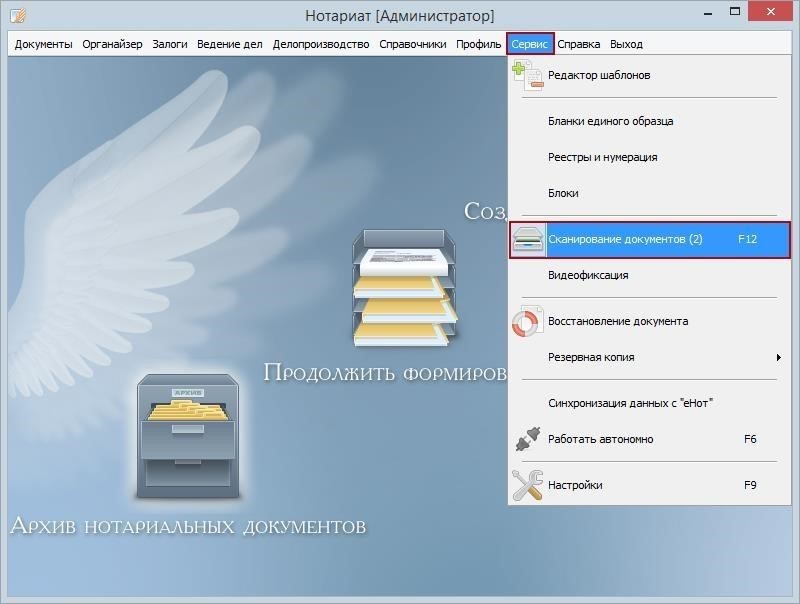Click the partially visible Создать link
The image size is (800, 604).
(x=485, y=211)
